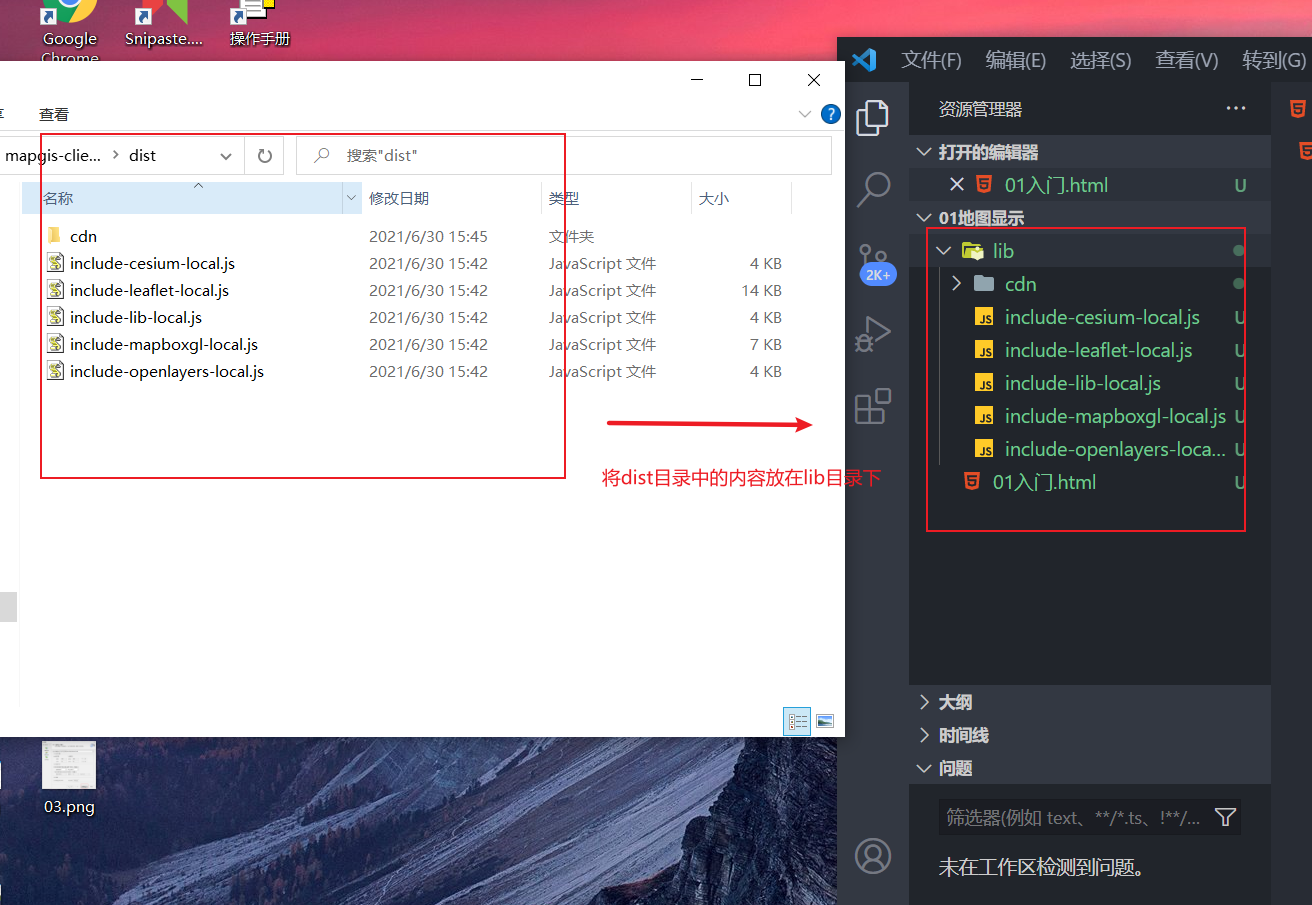Open the Run and Debug activity icon
The height and width of the screenshot is (905, 1312).
(x=873, y=335)
